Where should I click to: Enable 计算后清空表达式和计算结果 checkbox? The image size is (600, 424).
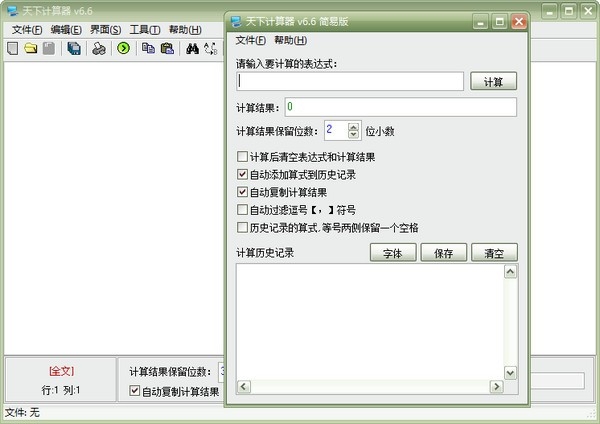click(242, 157)
